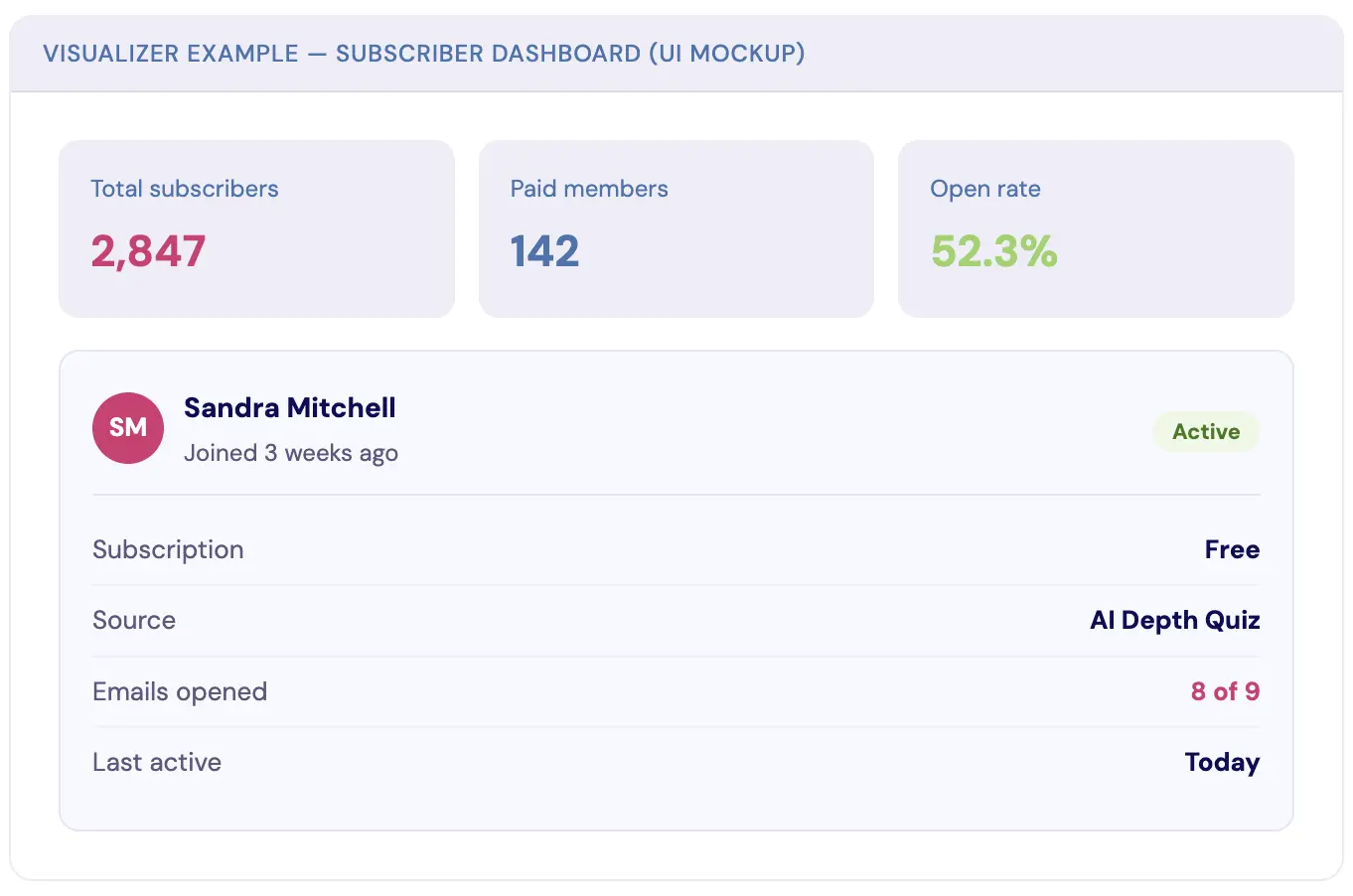Select the Free subscription value
Viewport: 1353px width, 896px height.
click(x=1232, y=550)
